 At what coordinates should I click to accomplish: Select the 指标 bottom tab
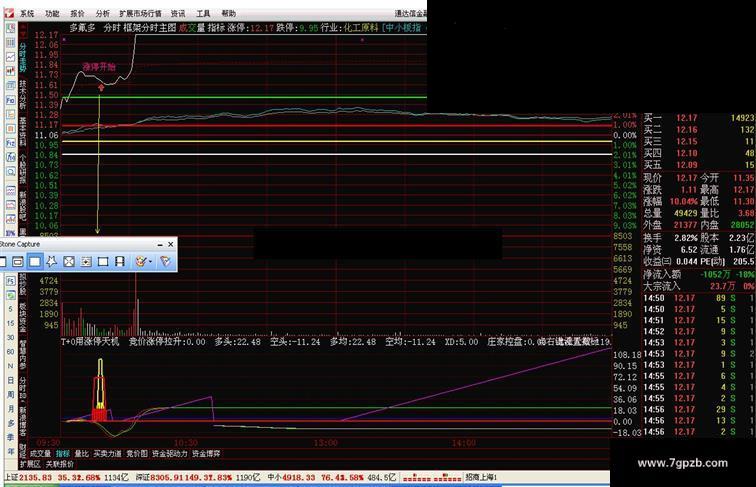pyautogui.click(x=63, y=454)
